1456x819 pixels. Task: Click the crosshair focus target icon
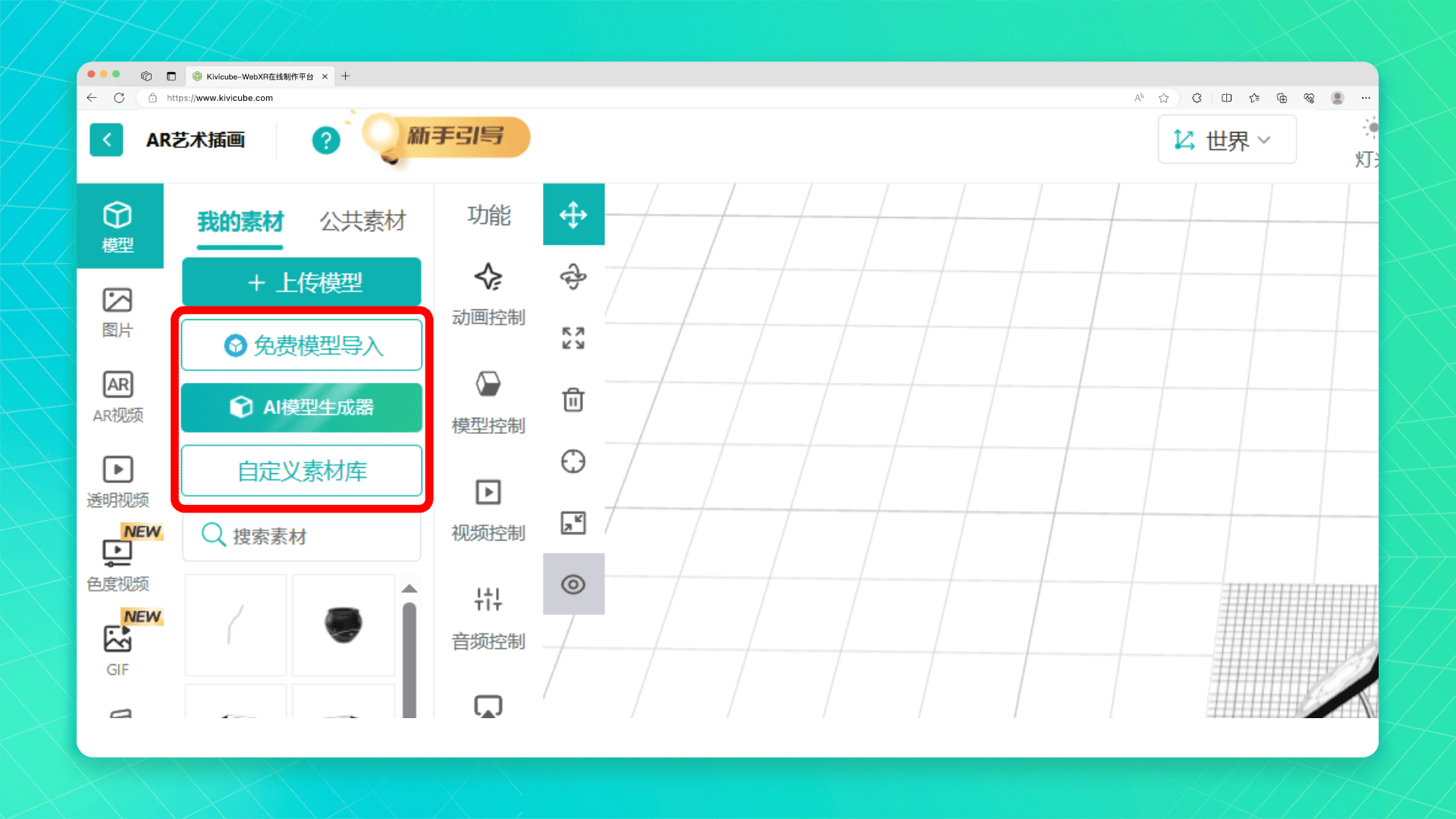[573, 461]
